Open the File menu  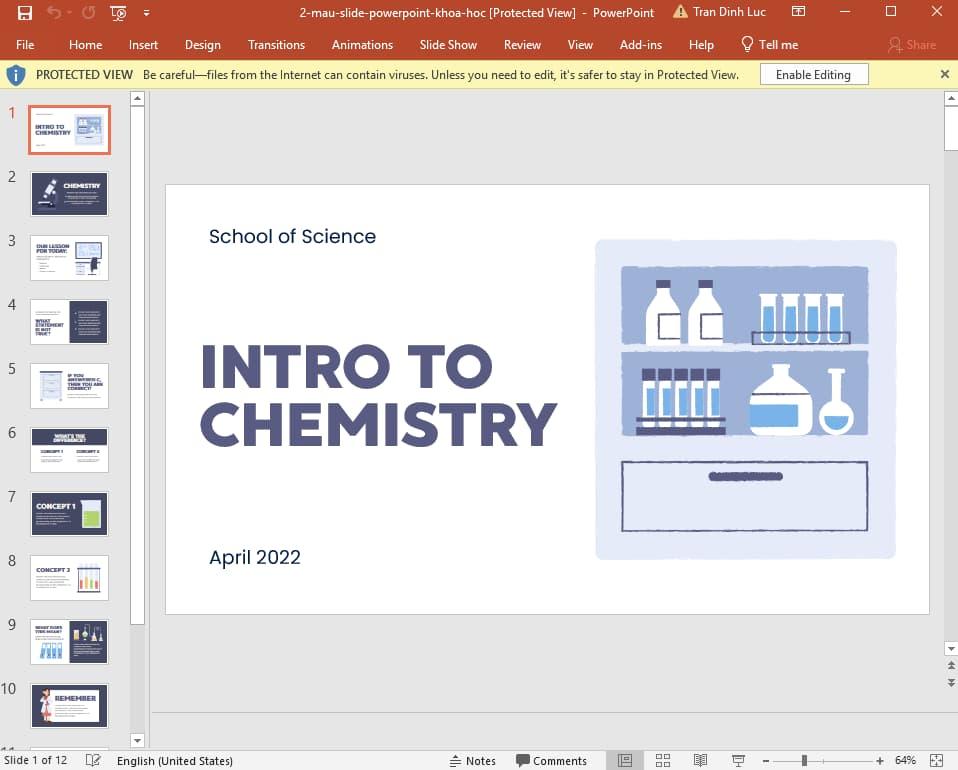point(25,45)
